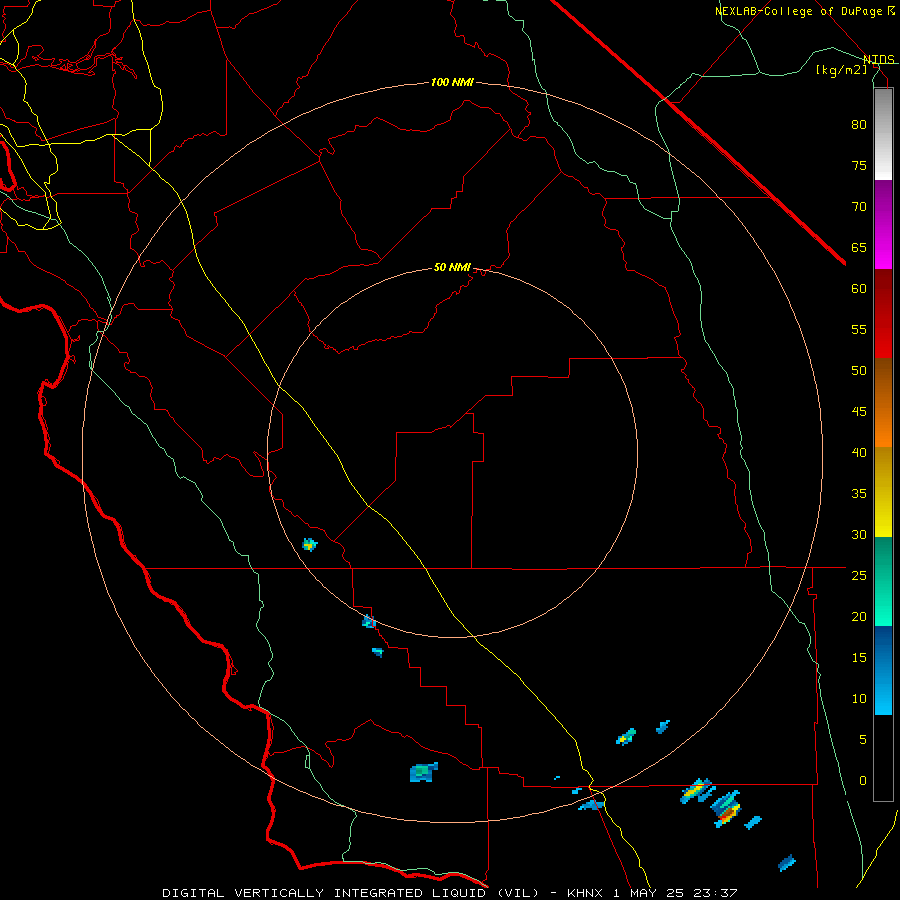Screen dimensions: 900x900
Task: Click the yellow-core echo just inside the 50 NMI ring
Action: point(310,545)
